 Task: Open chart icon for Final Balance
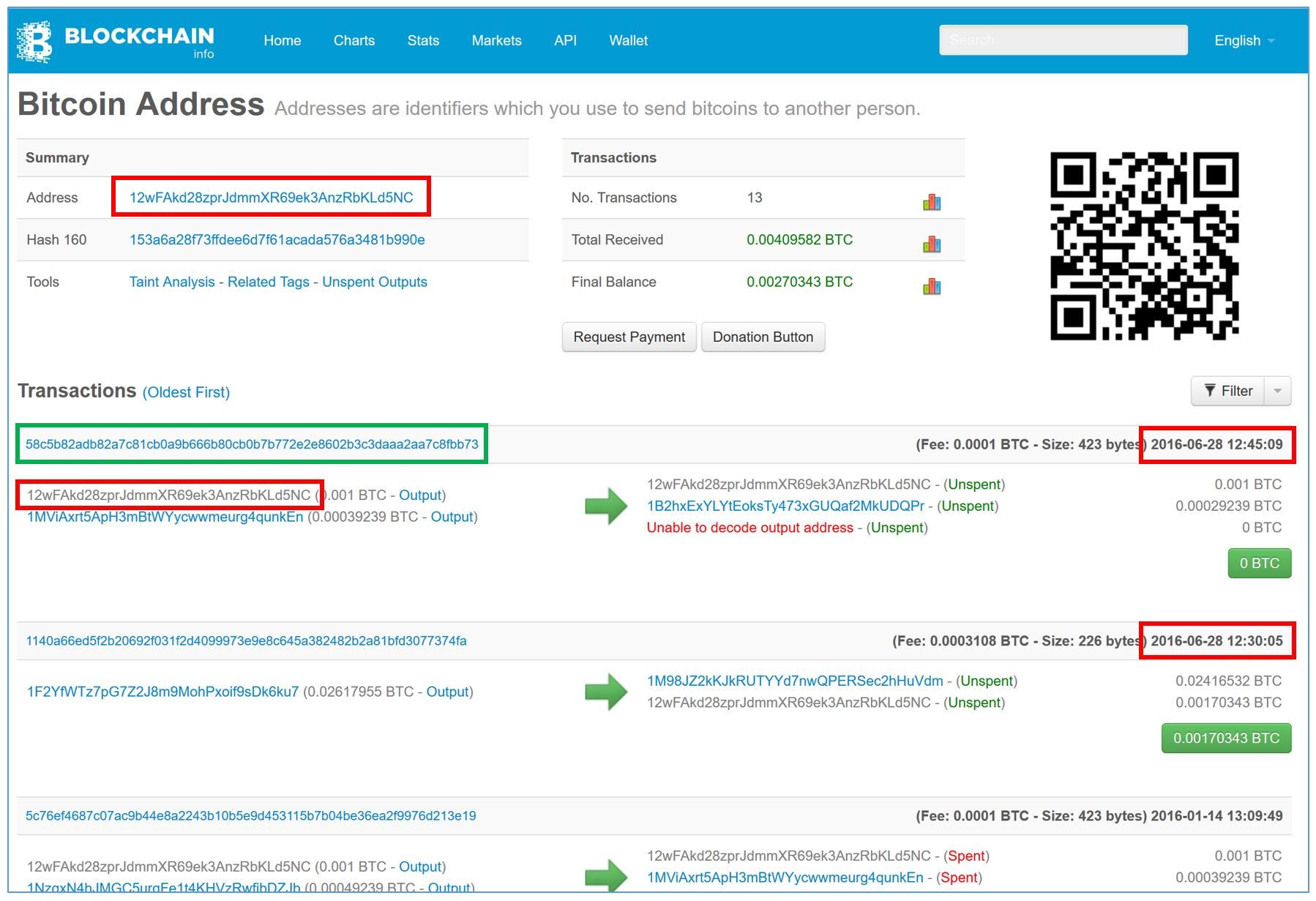[932, 286]
